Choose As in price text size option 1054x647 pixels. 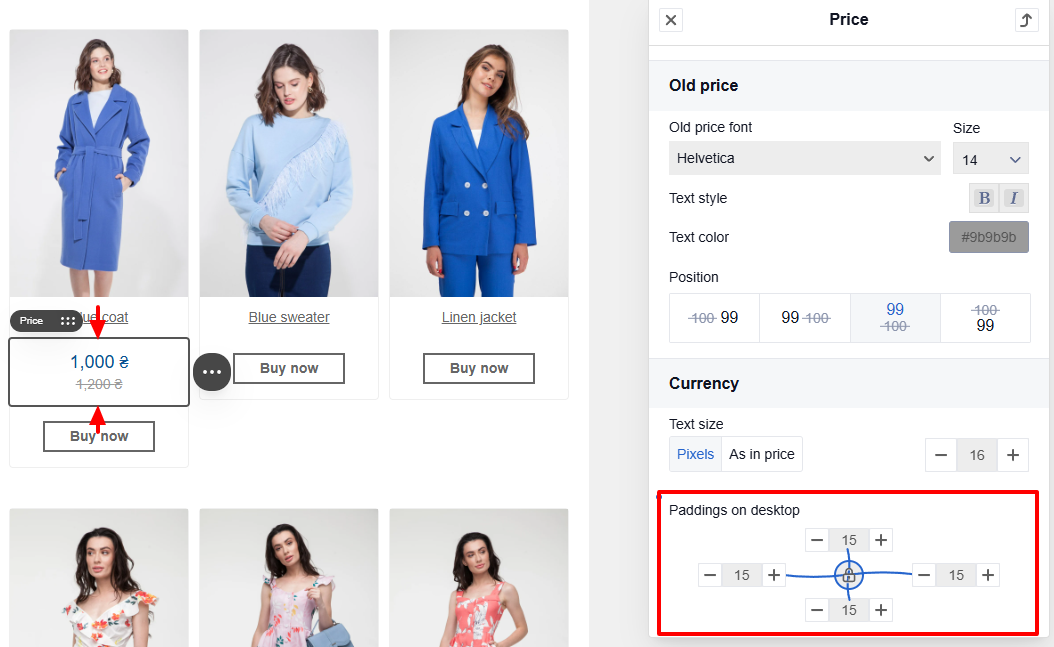tap(762, 454)
